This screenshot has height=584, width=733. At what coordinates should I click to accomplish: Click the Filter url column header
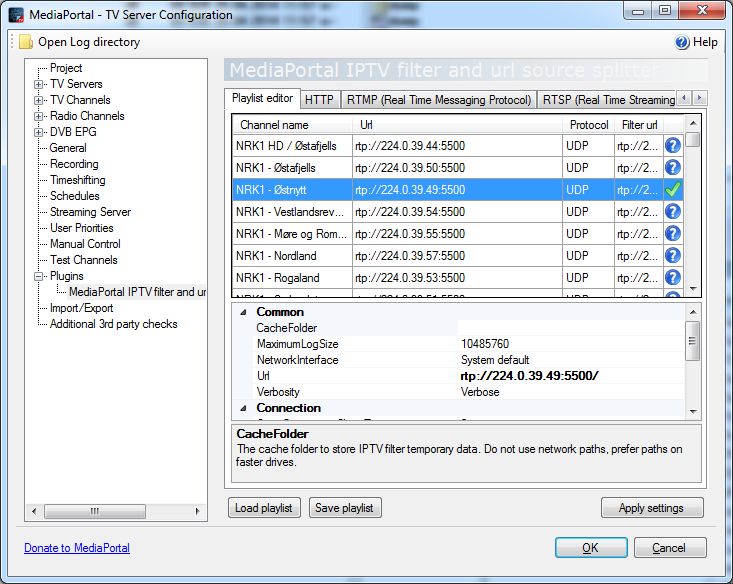click(x=639, y=125)
